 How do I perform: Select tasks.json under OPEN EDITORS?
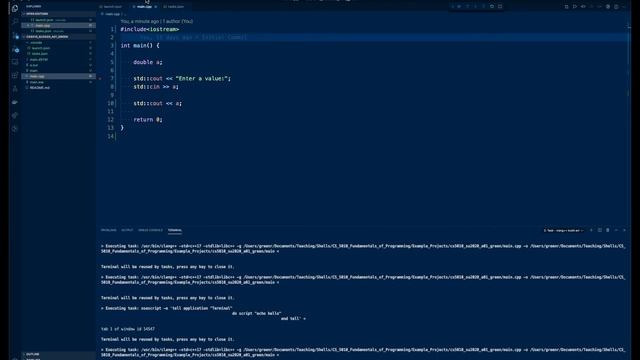(x=58, y=31)
